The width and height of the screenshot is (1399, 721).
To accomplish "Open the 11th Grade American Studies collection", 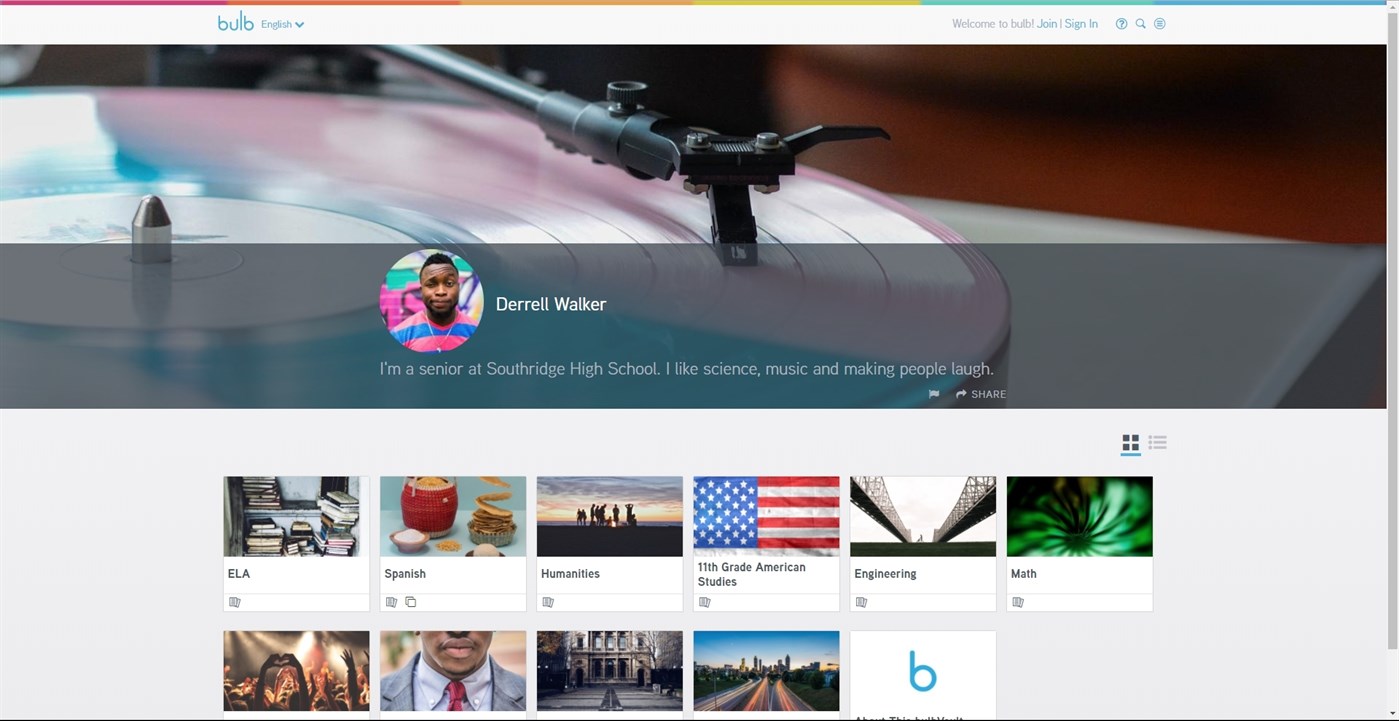I will tap(766, 516).
